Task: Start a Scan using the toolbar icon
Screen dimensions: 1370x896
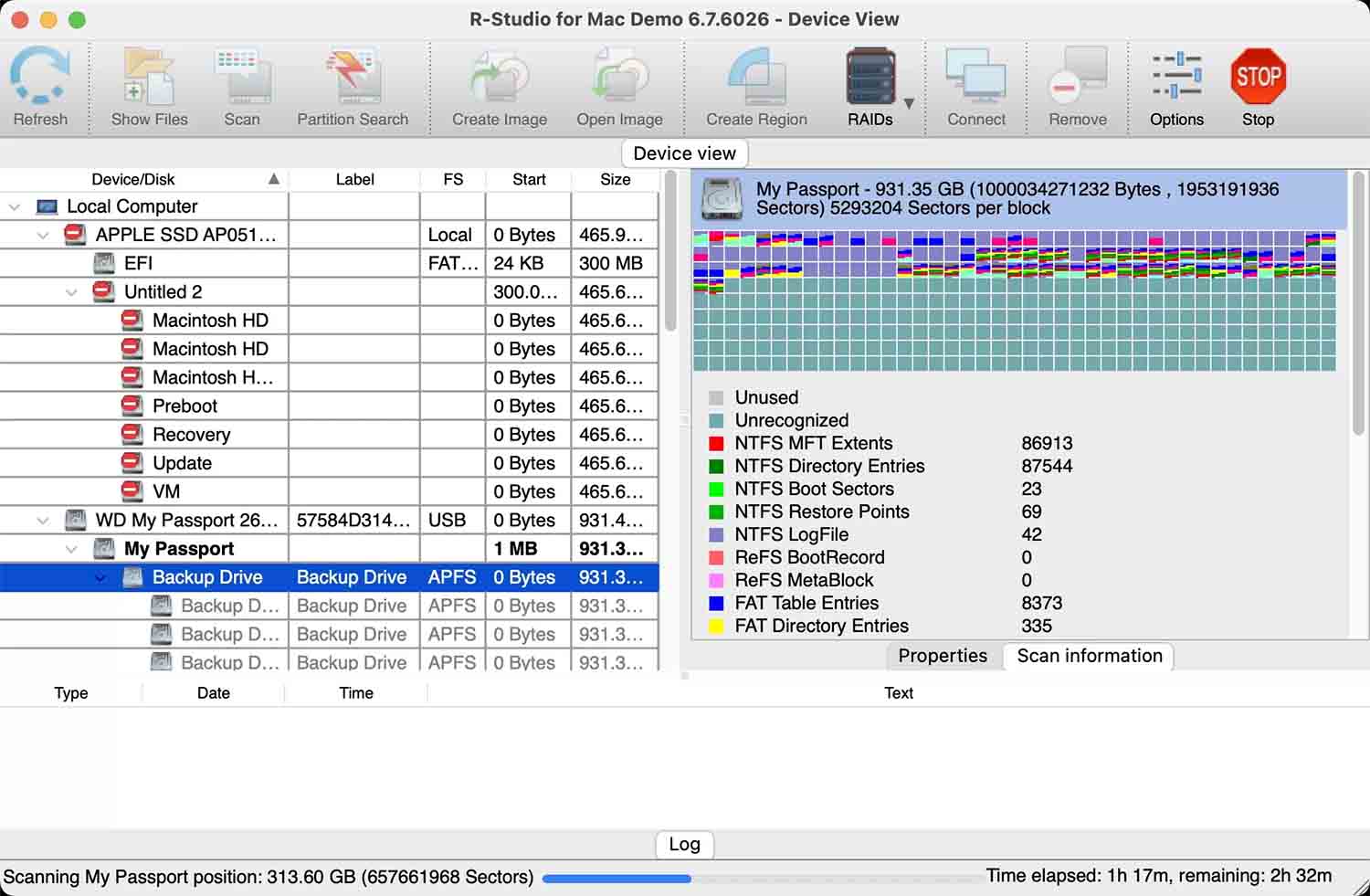Action: 242,77
